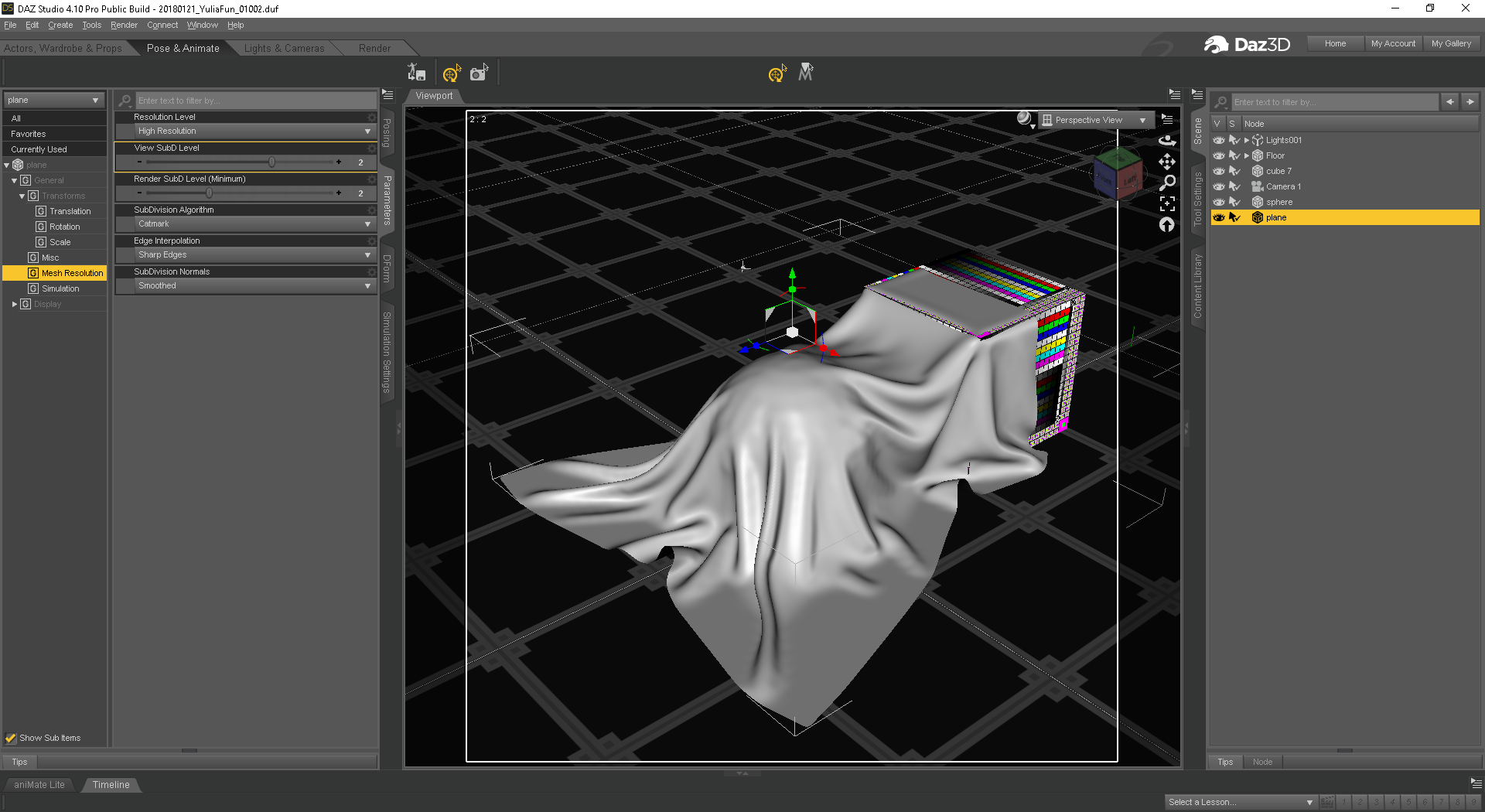Open the draw style sphere icon menu

(x=1026, y=119)
